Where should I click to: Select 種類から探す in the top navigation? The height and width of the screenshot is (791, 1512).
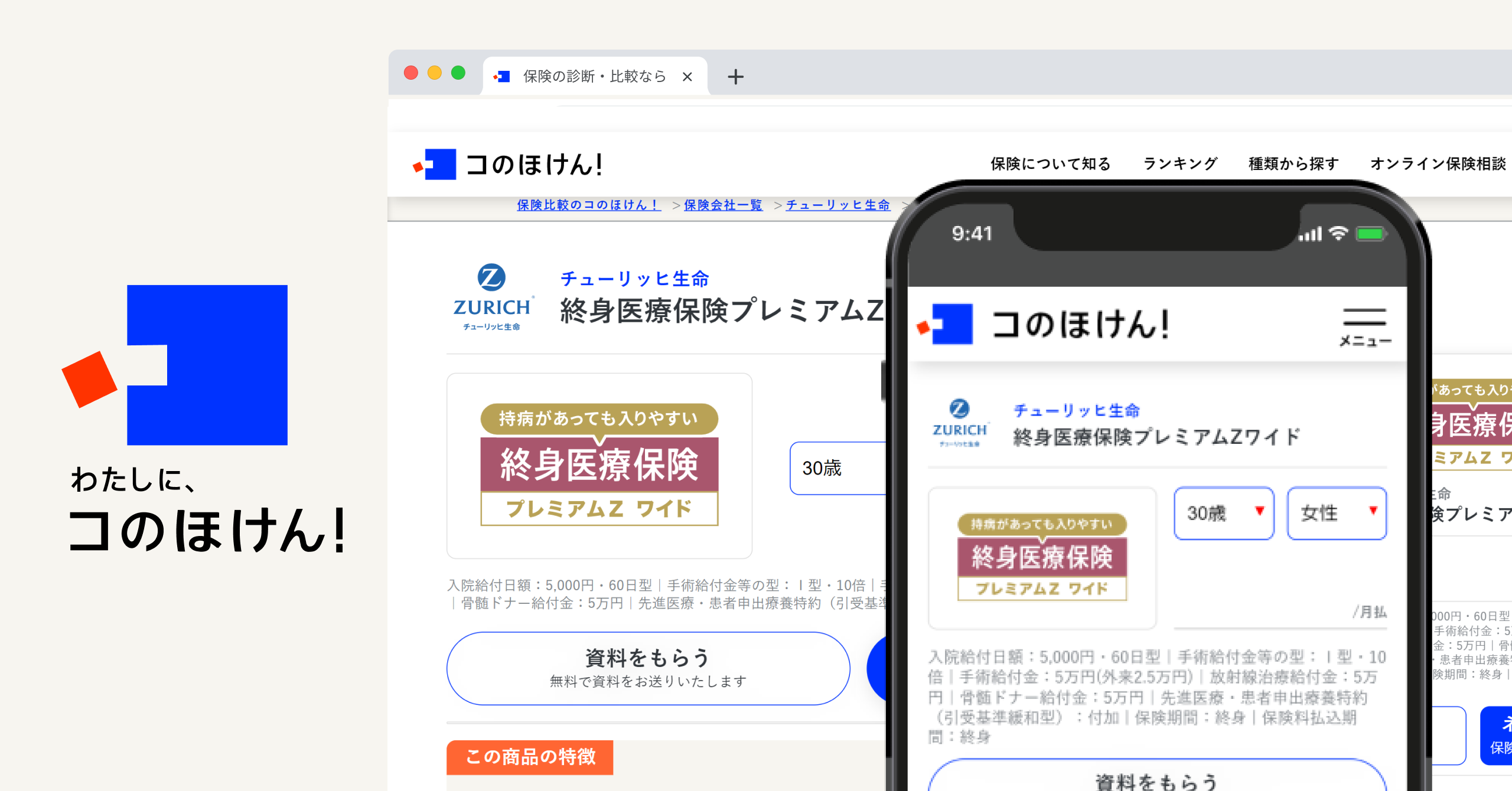(1293, 164)
